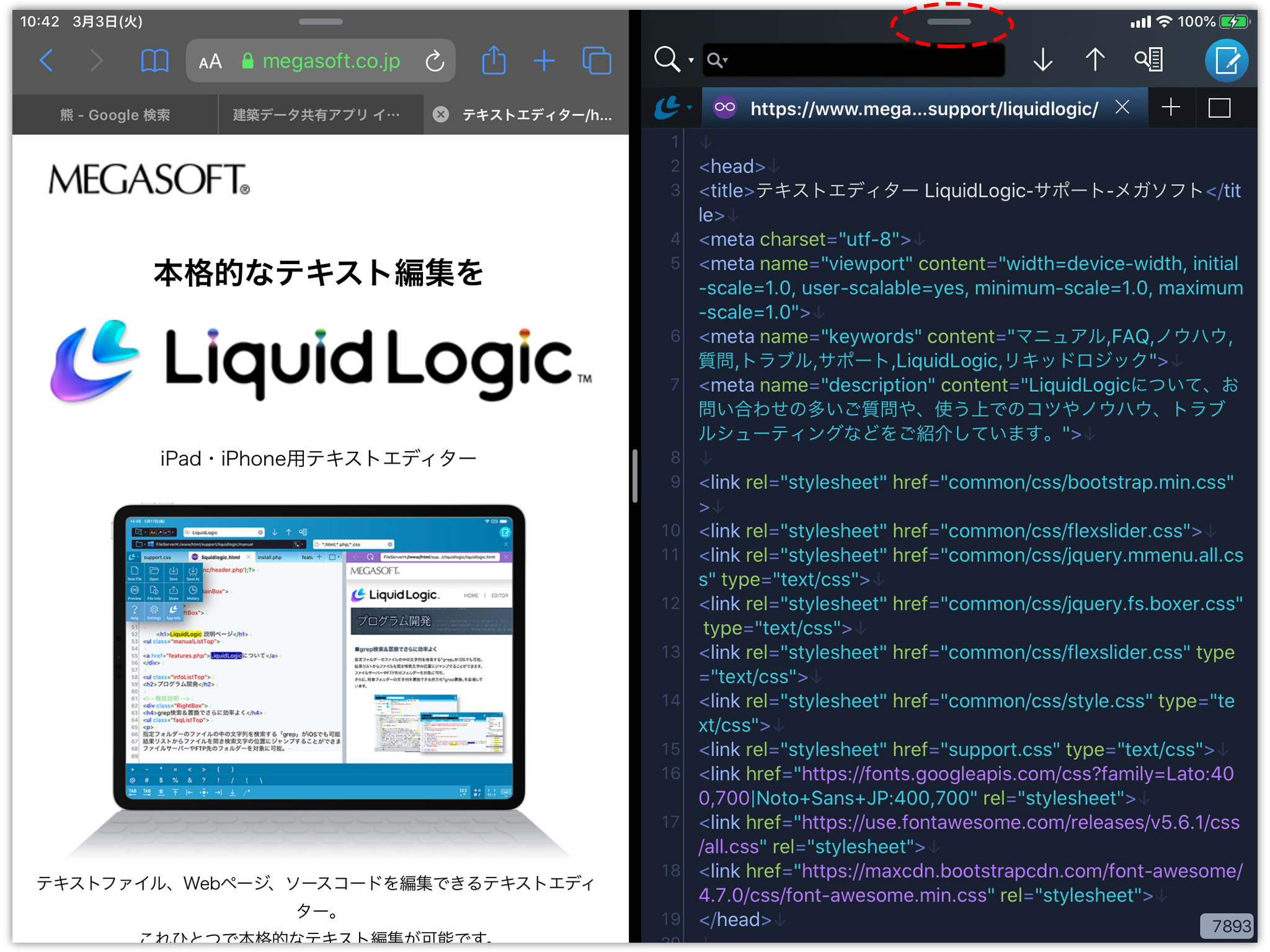Click the <head> tag on line 2
This screenshot has height=952, width=1270.
point(732,166)
